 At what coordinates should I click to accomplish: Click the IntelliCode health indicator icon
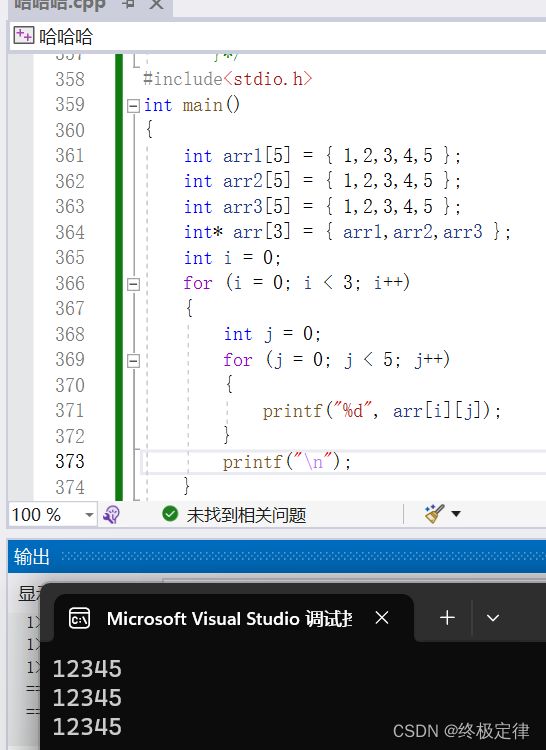[x=111, y=515]
